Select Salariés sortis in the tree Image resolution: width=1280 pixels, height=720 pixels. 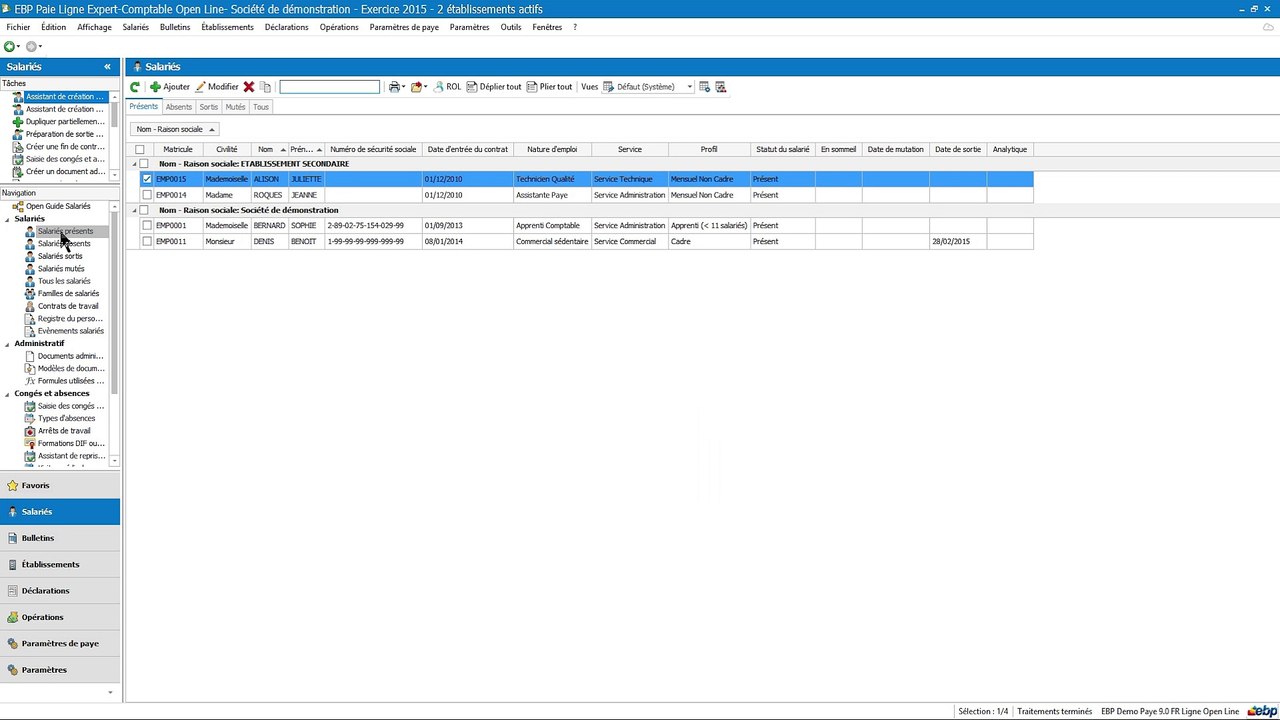60,256
